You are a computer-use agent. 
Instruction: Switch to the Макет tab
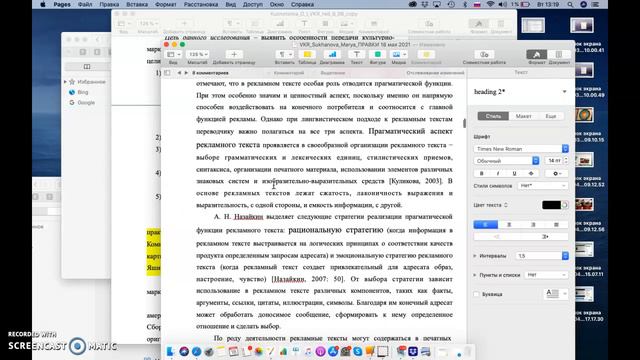click(x=523, y=116)
